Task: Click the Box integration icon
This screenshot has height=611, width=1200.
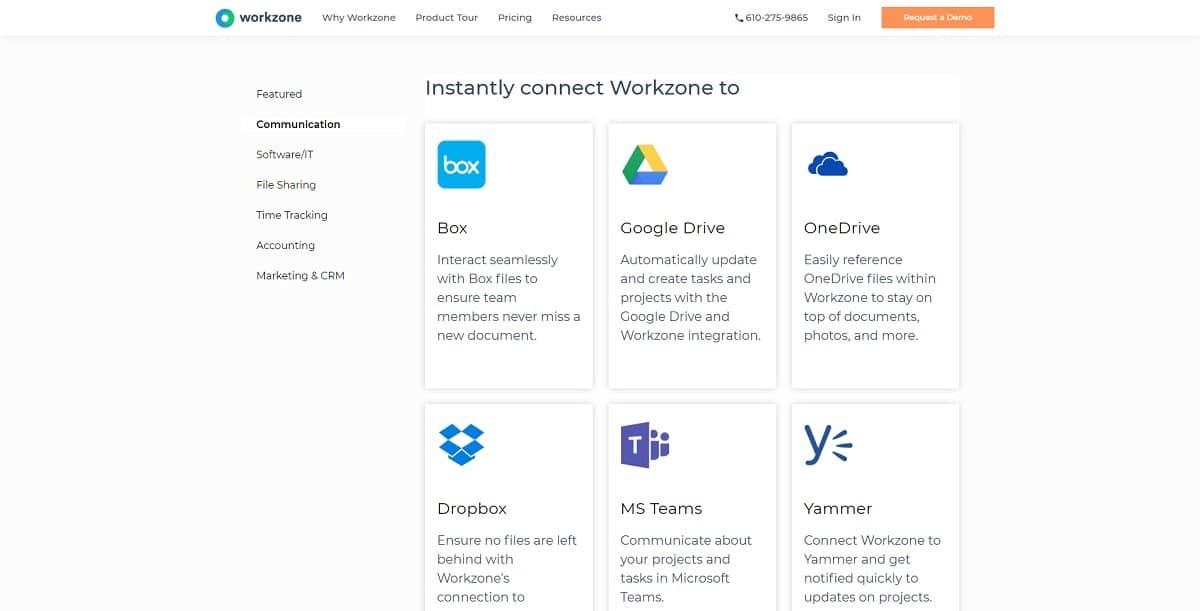Action: (461, 164)
